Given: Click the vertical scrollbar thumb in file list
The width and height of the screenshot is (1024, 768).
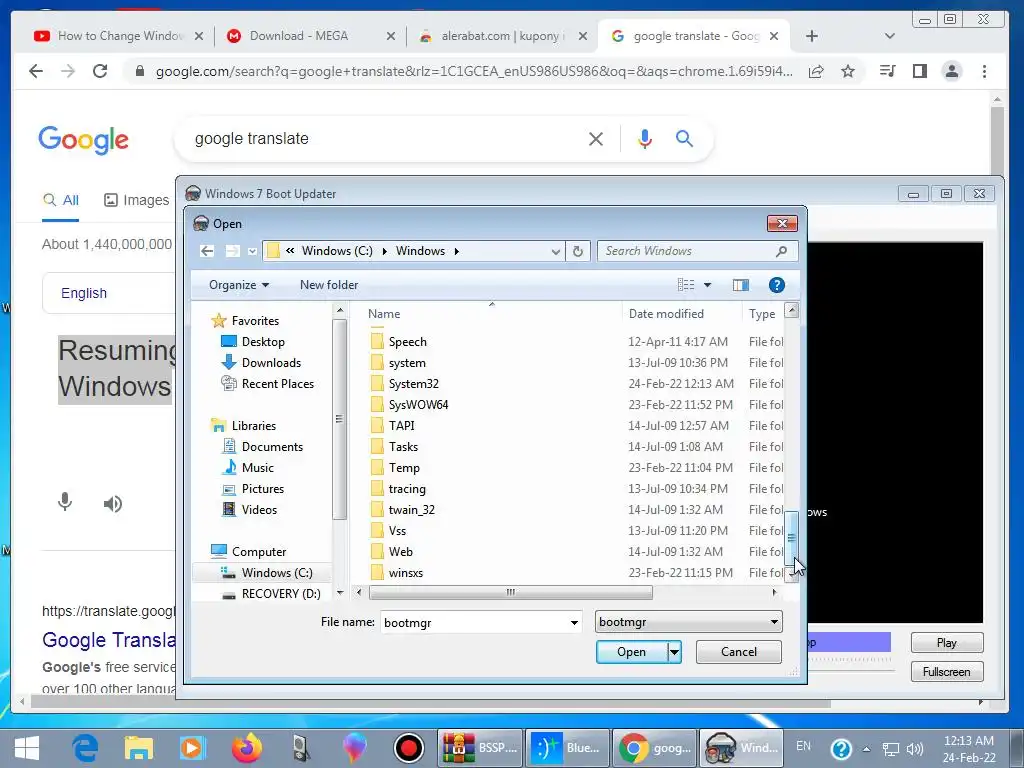Looking at the screenshot, I should click(791, 536).
